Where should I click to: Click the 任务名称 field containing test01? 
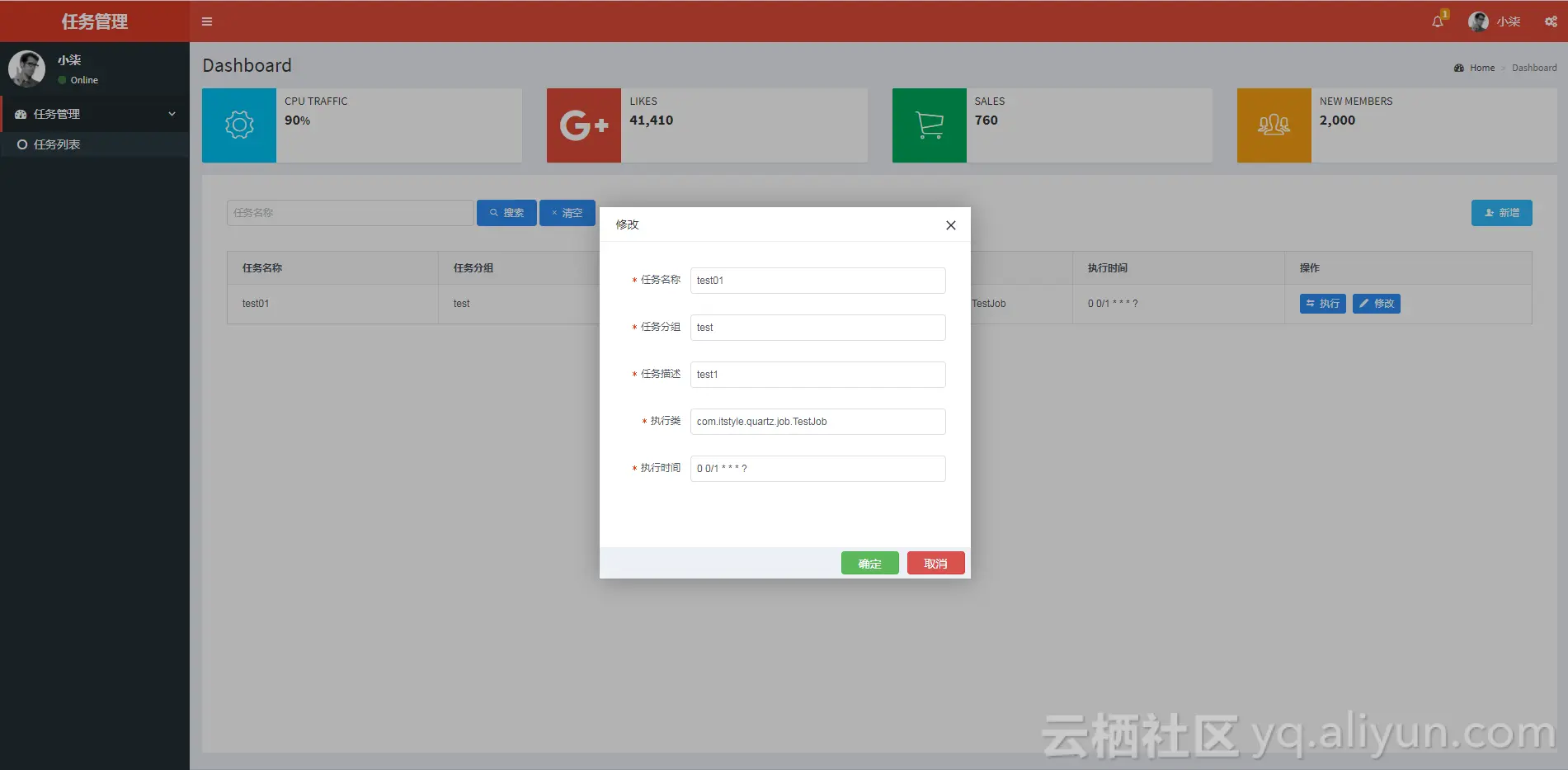click(x=818, y=281)
